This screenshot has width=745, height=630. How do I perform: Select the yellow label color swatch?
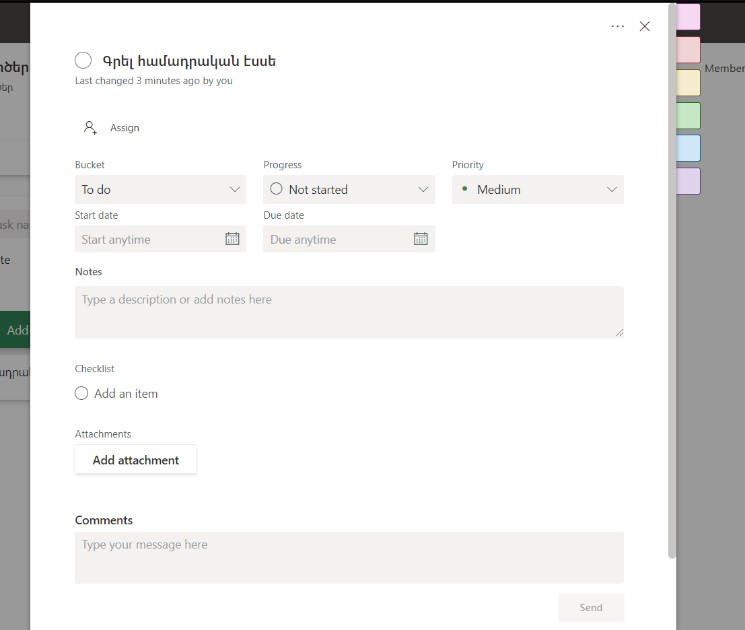(x=688, y=83)
